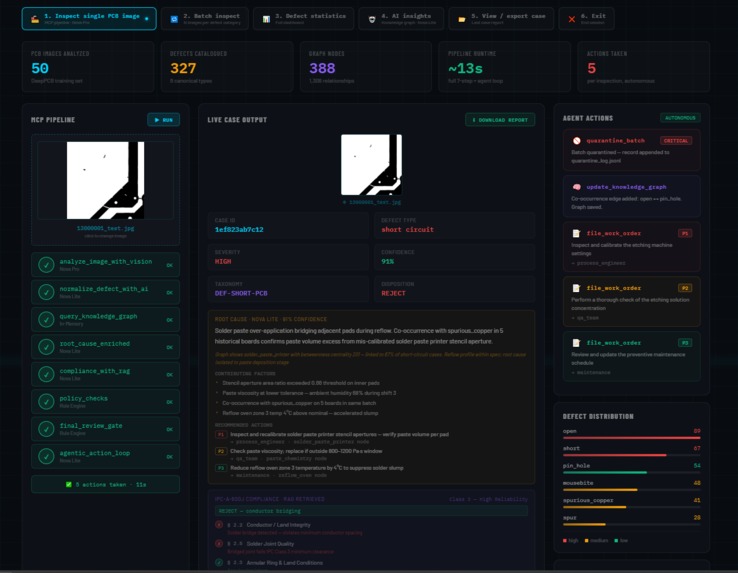Viewport: 738px width, 573px height.
Task: Click the P2 tag for 'Check paste viscosity'
Action: (x=221, y=451)
